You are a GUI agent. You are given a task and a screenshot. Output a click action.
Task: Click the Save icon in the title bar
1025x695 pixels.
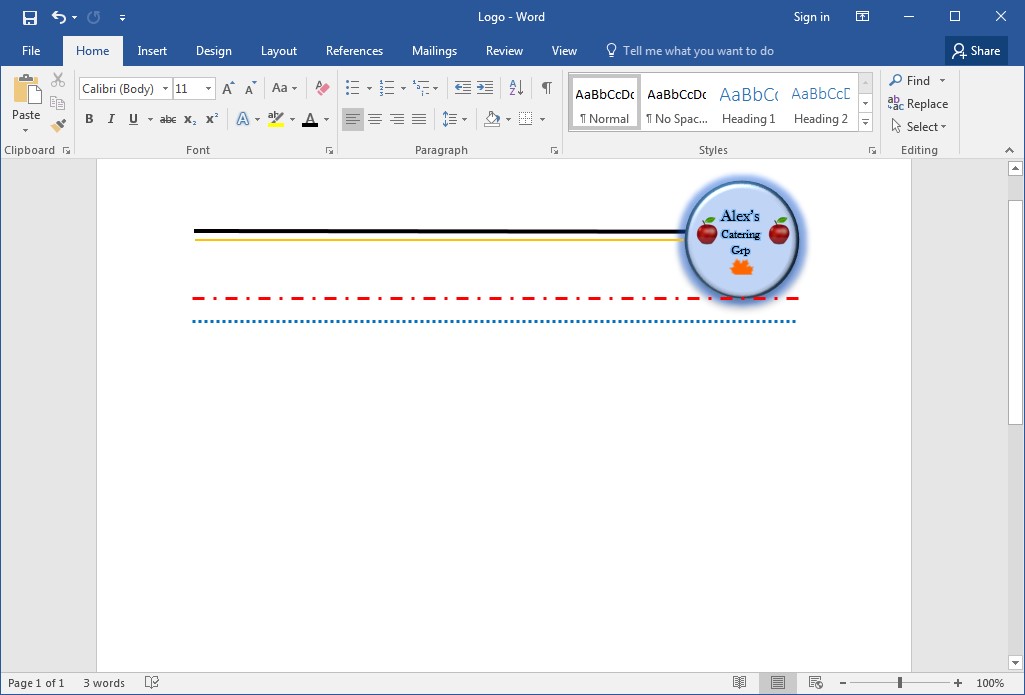pos(30,17)
